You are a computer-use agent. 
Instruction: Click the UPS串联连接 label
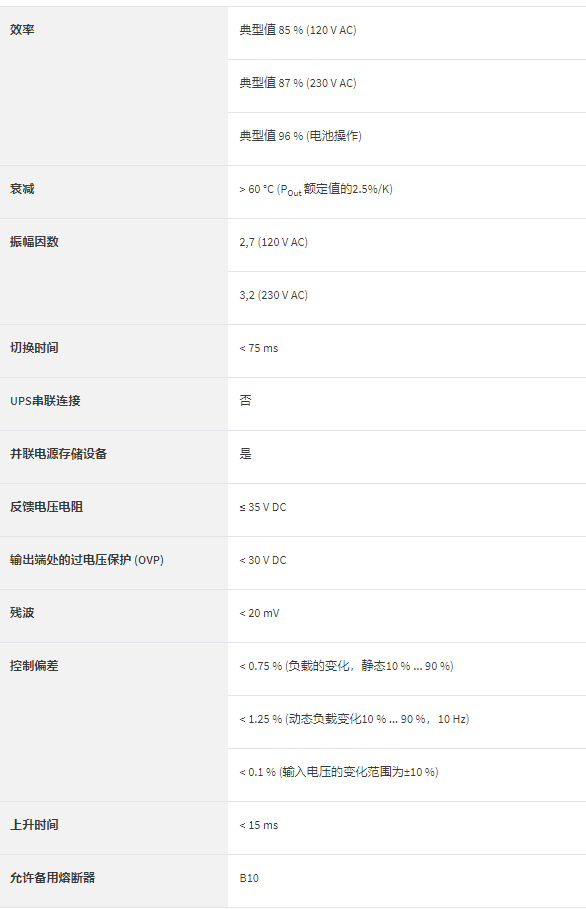[x=45, y=401]
